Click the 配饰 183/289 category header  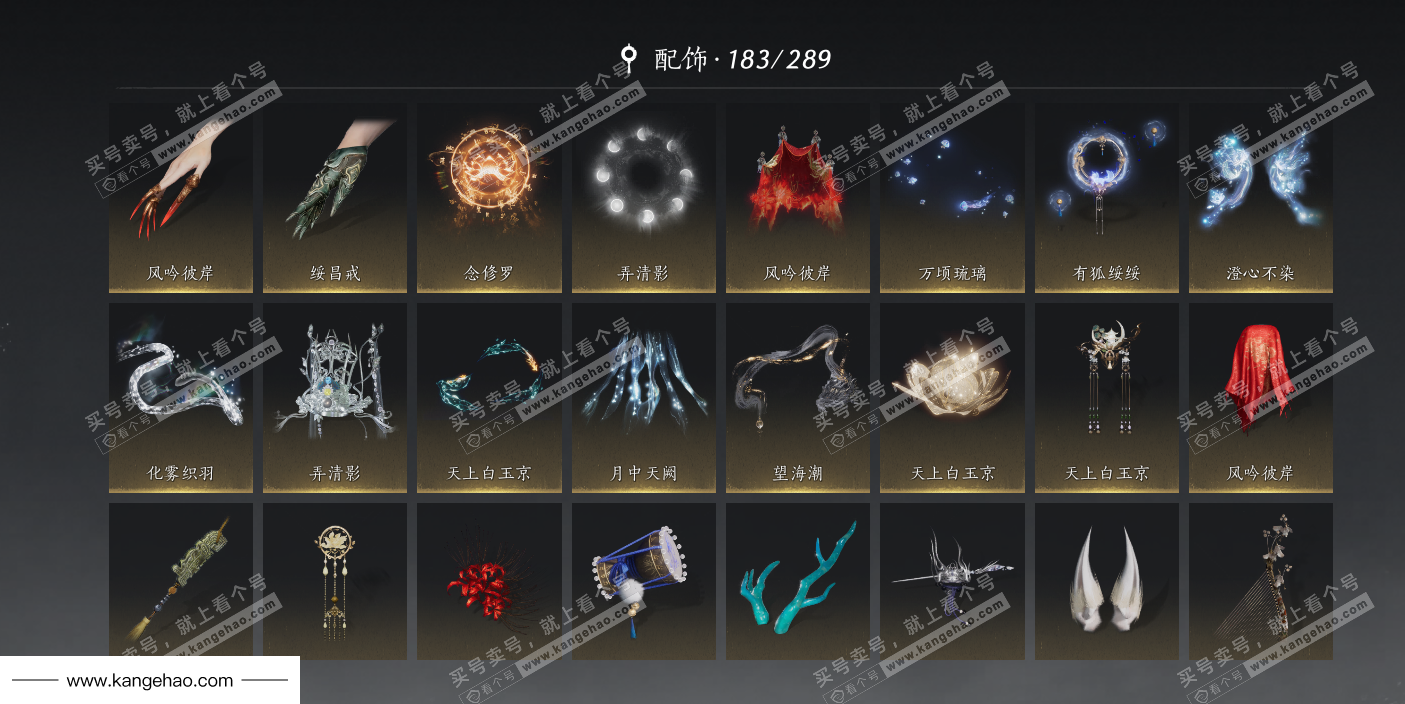click(726, 59)
